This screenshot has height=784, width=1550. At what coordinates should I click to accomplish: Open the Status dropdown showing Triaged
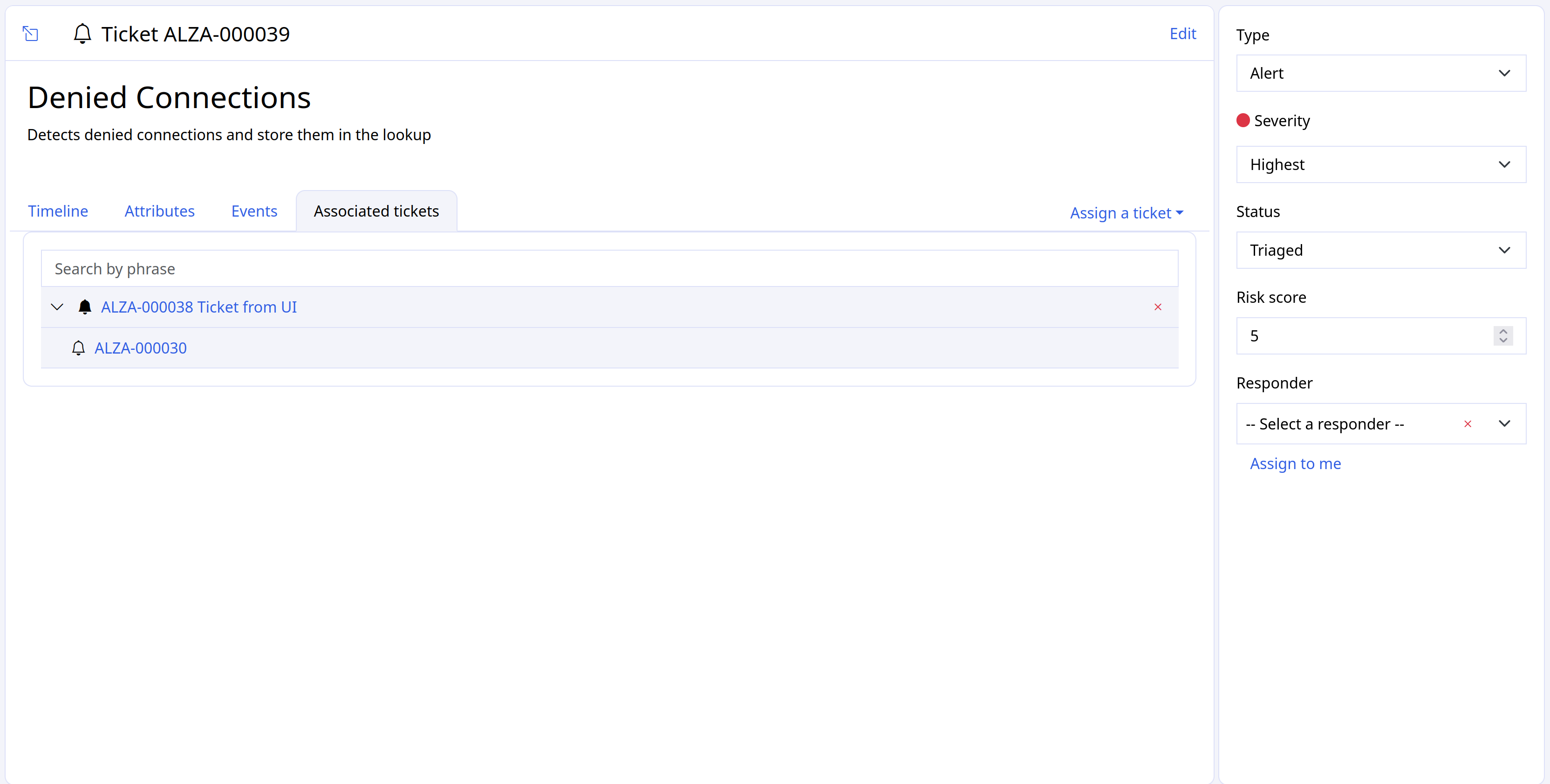pyautogui.click(x=1380, y=250)
